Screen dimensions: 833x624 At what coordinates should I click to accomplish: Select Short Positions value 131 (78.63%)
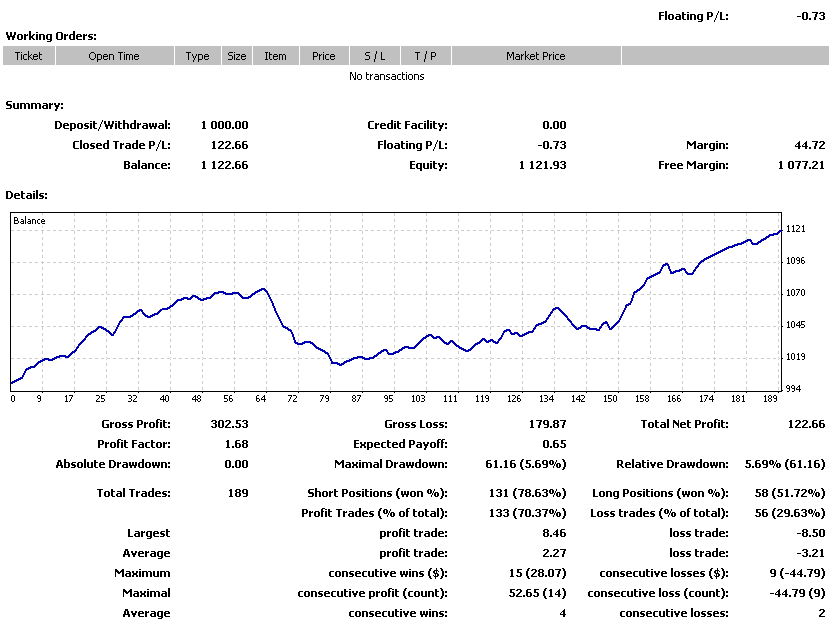[x=528, y=493]
